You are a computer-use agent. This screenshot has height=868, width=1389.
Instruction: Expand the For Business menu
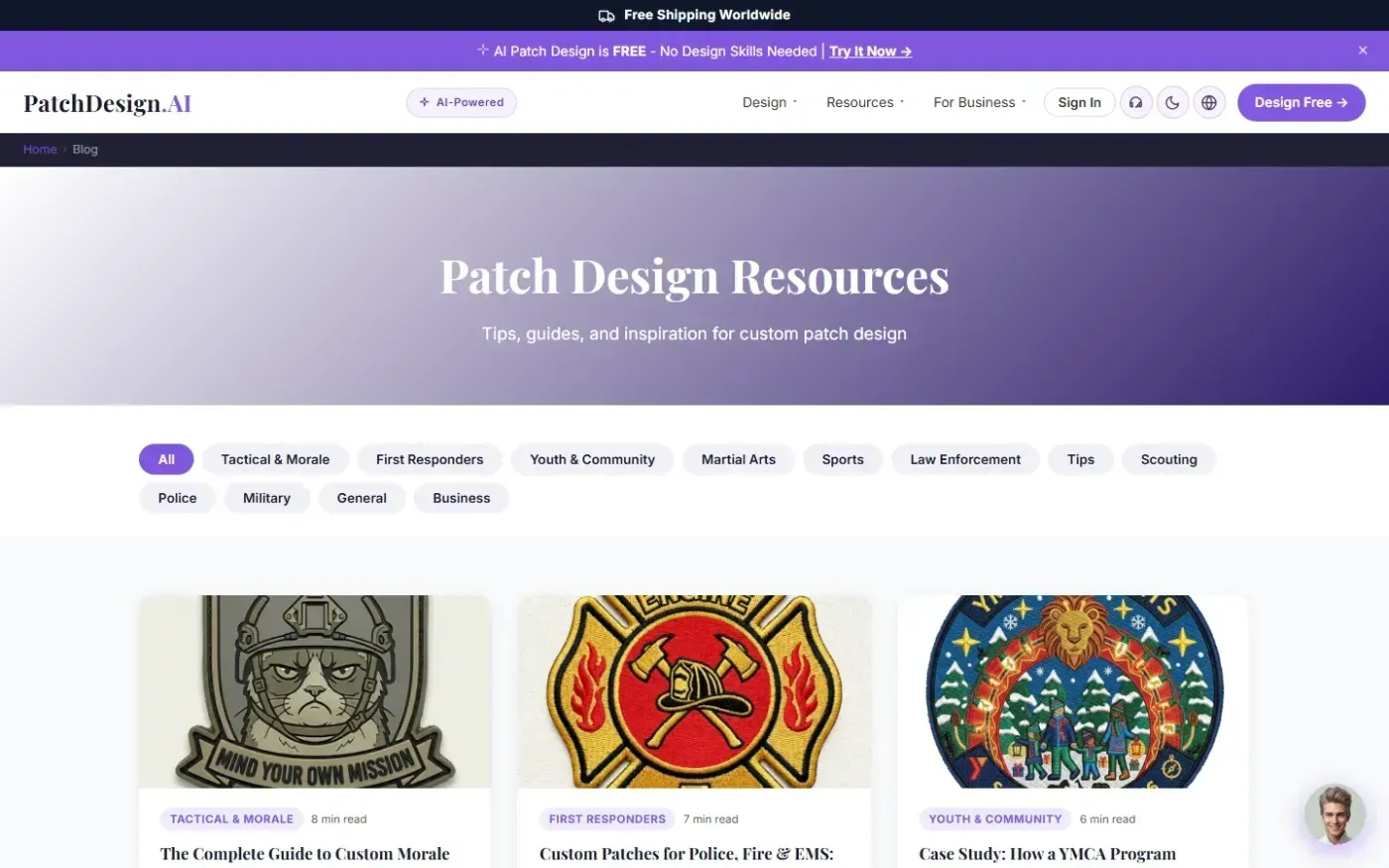coord(979,102)
